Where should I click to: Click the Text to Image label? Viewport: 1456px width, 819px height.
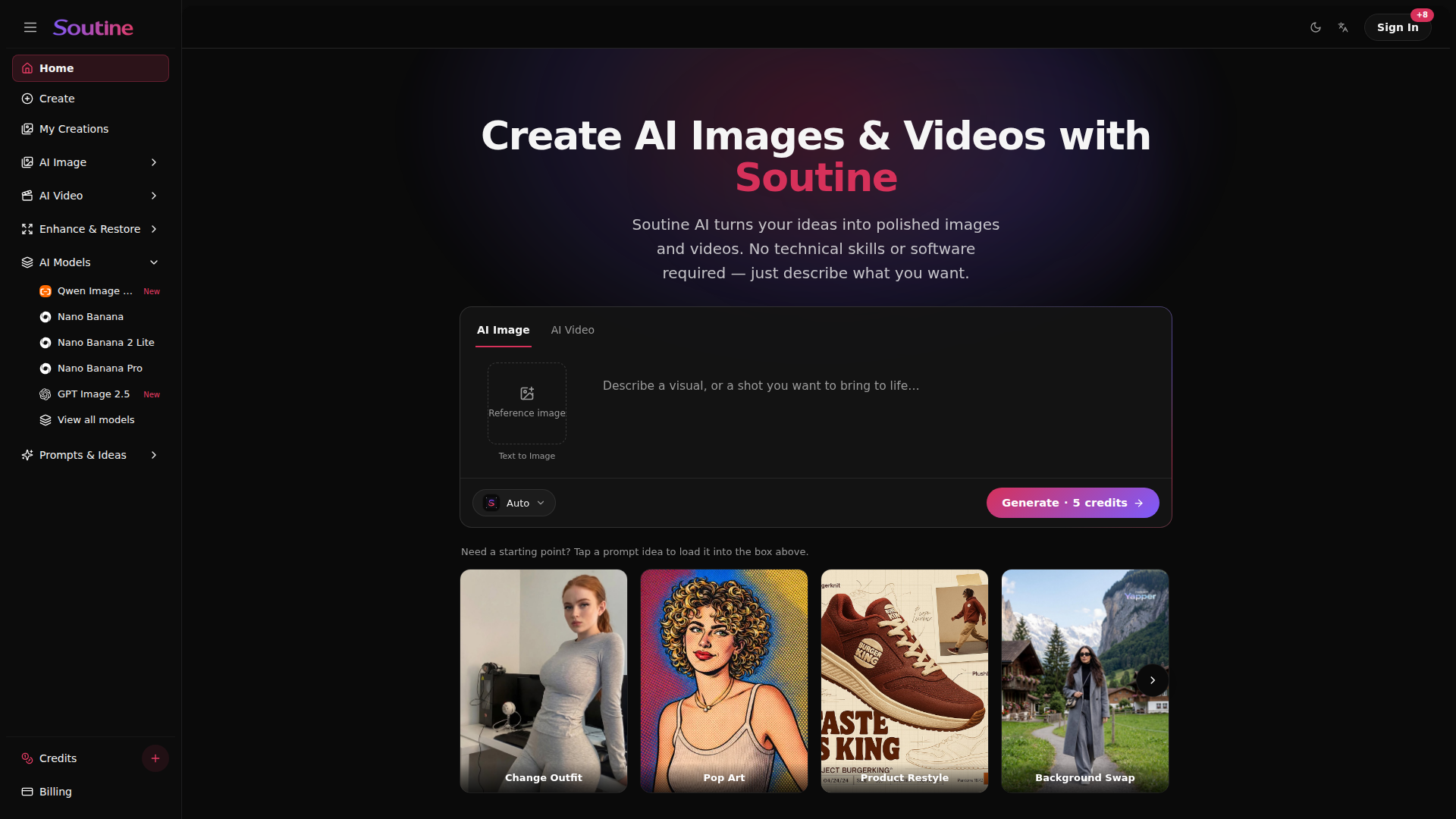point(527,456)
